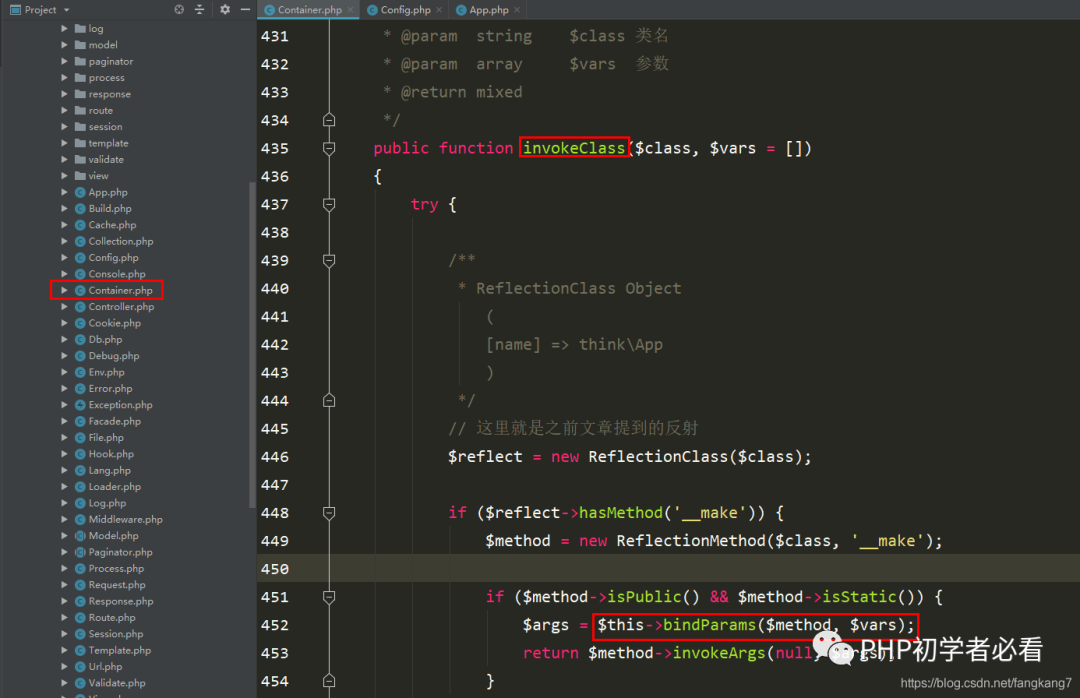Viewport: 1080px width, 698px height.
Task: Select Config.php in project tree
Action: (113, 258)
